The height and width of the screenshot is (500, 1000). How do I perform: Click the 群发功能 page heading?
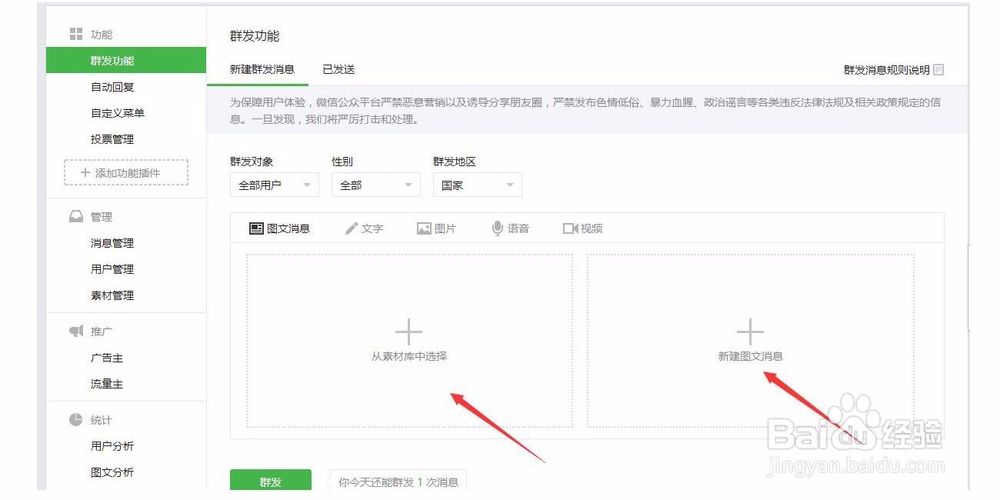254,36
